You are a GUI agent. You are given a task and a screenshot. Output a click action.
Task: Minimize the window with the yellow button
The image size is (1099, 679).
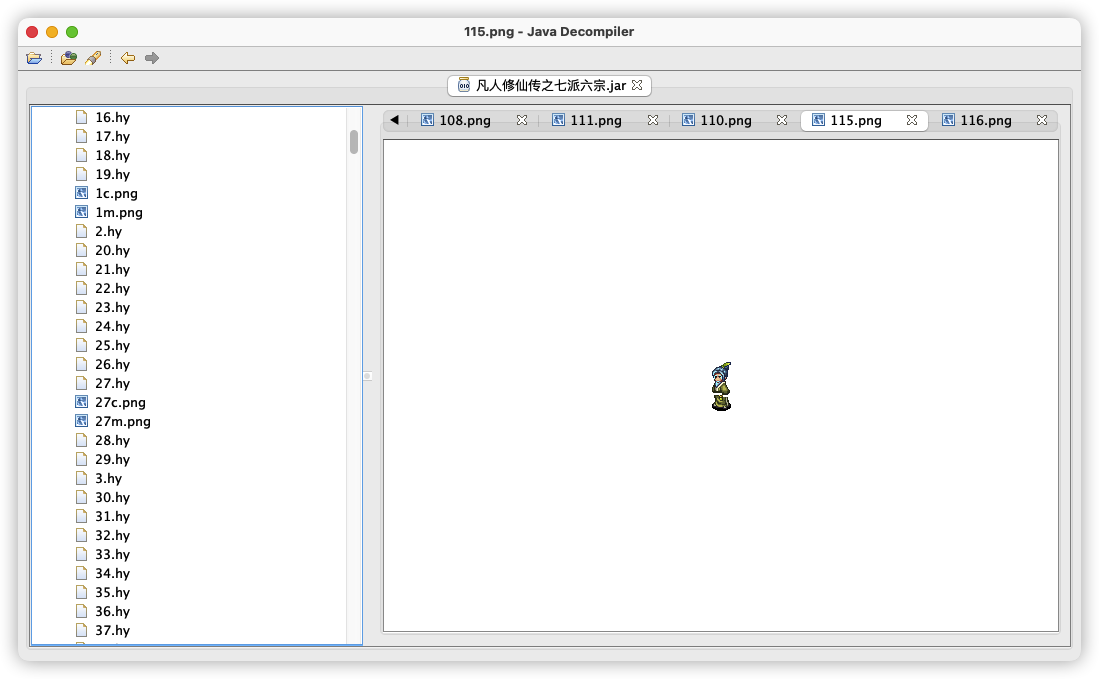[x=52, y=32]
